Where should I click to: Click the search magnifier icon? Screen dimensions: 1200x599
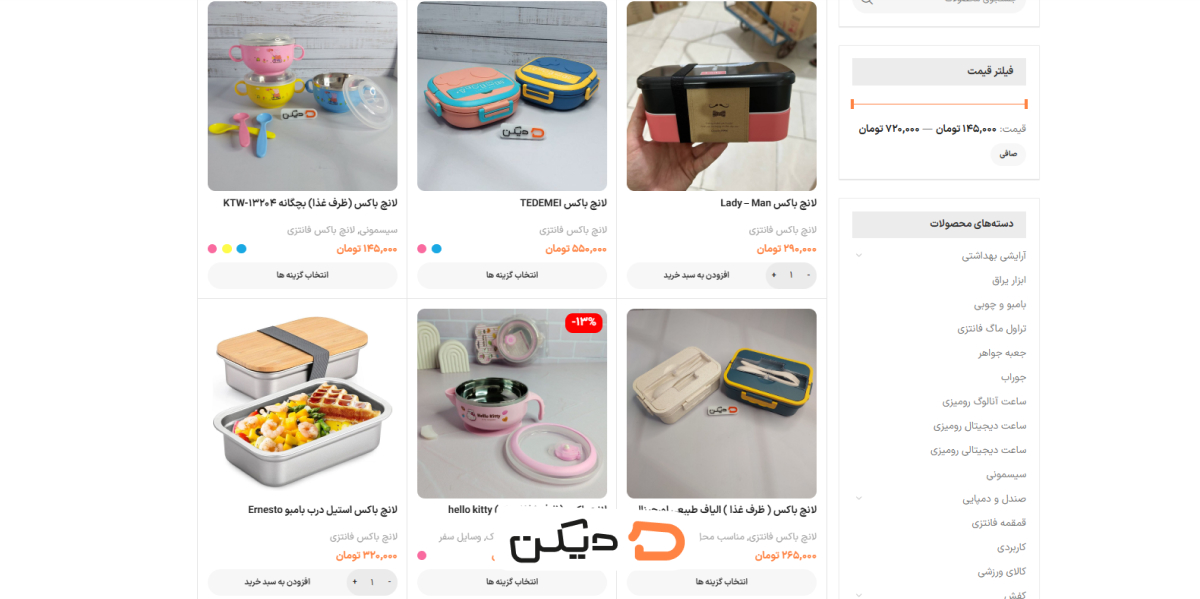click(867, 2)
